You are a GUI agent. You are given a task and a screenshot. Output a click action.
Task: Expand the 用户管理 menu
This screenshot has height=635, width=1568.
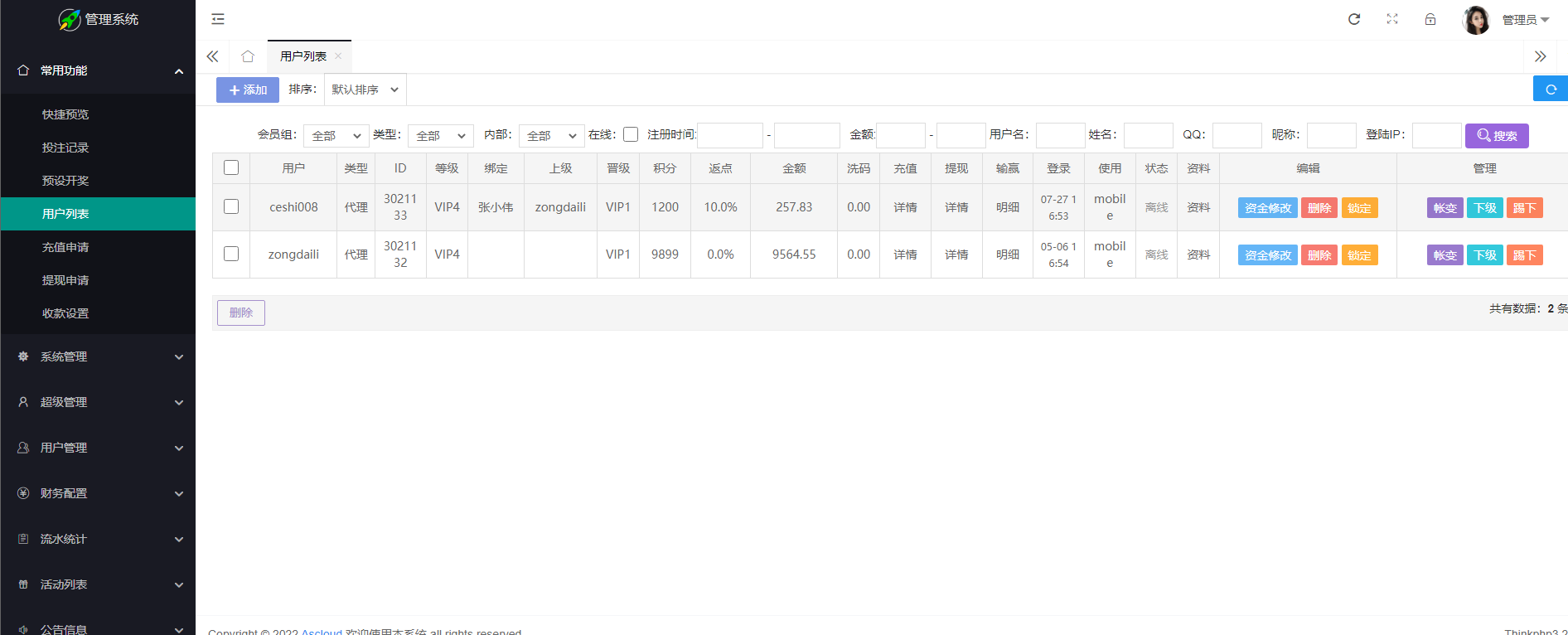[98, 448]
